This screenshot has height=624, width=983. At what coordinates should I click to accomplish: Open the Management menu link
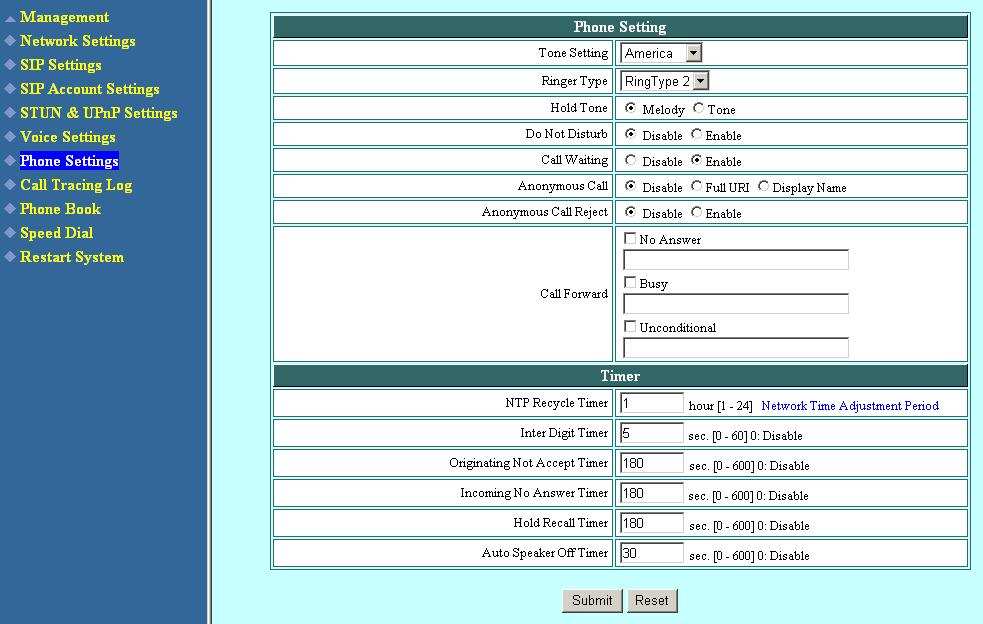[x=64, y=17]
